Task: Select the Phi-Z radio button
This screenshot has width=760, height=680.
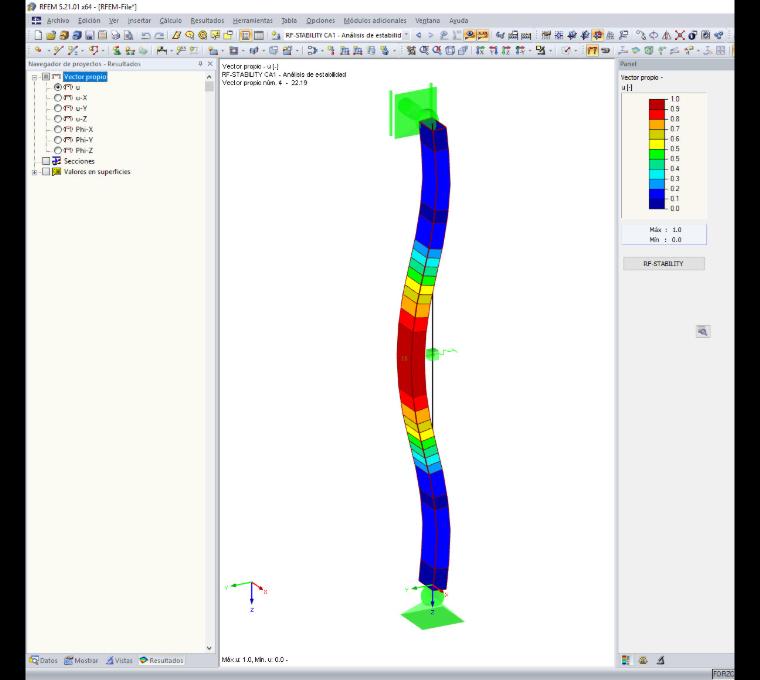Action: coord(58,151)
